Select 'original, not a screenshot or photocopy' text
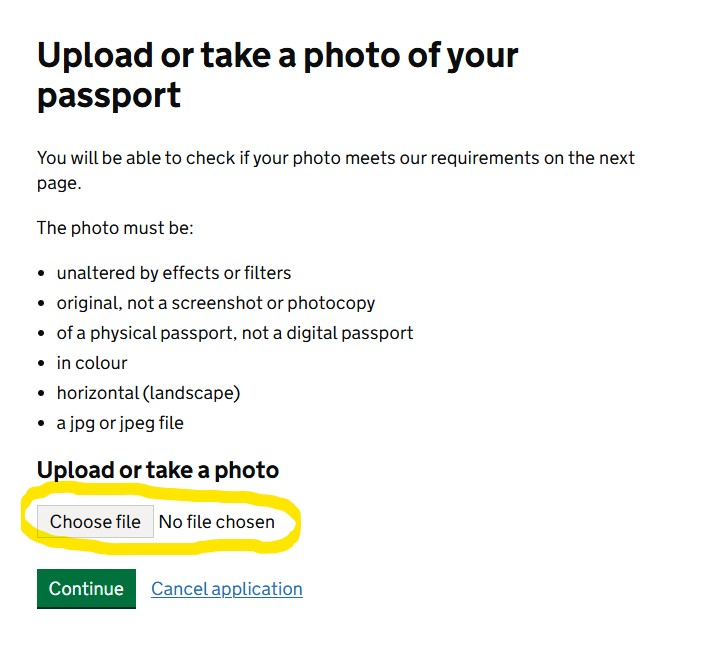Screen dimensions: 722x652 [215, 303]
